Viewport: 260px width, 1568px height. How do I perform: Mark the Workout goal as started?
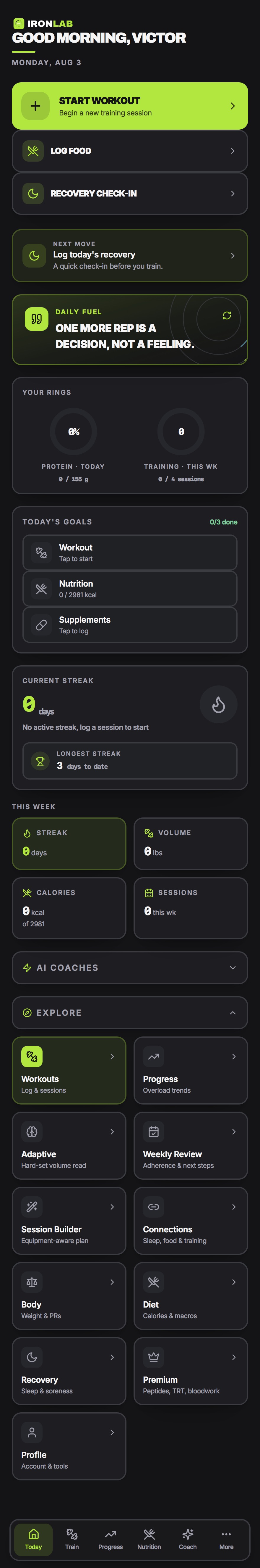coord(130,553)
